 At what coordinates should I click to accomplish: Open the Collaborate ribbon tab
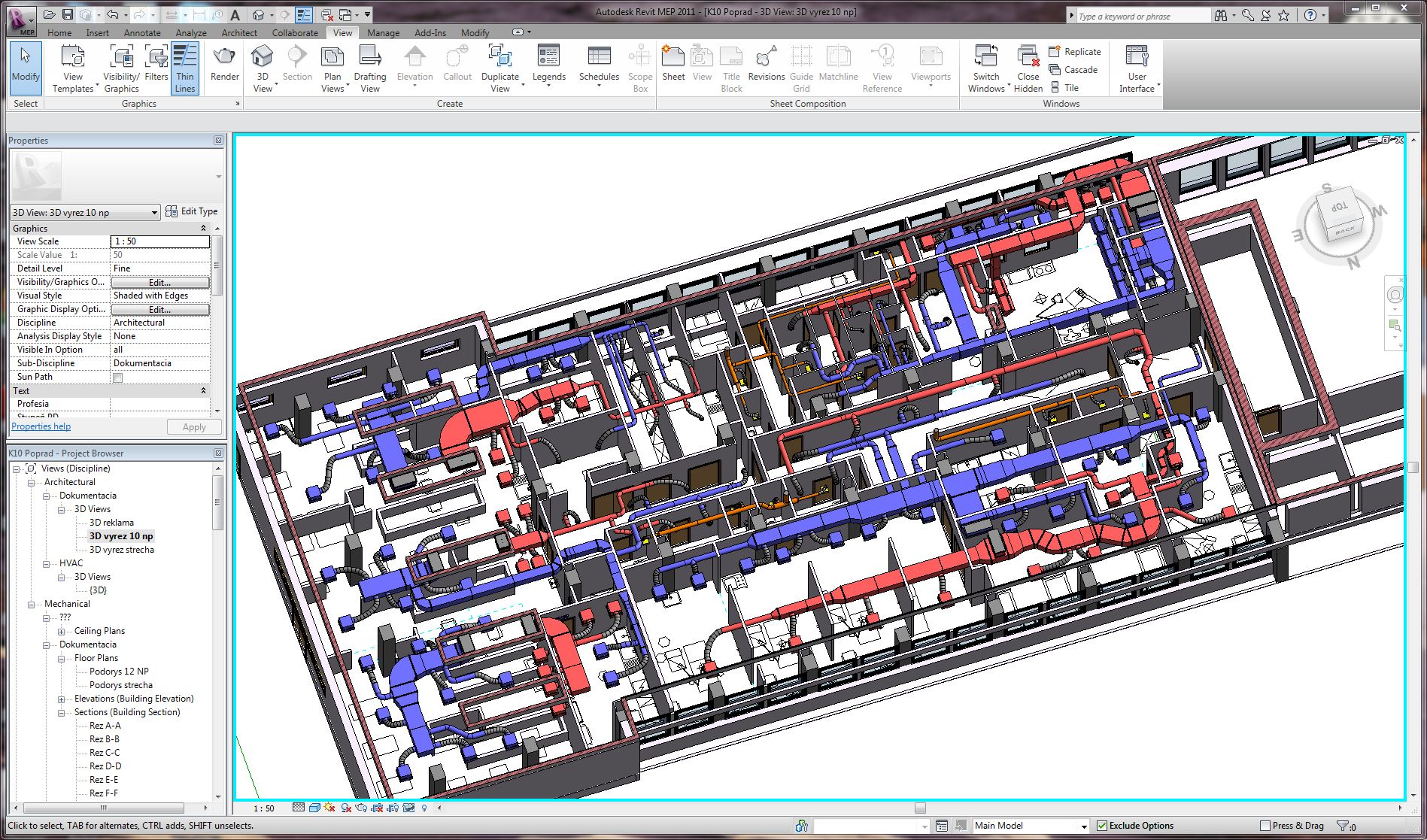click(295, 33)
